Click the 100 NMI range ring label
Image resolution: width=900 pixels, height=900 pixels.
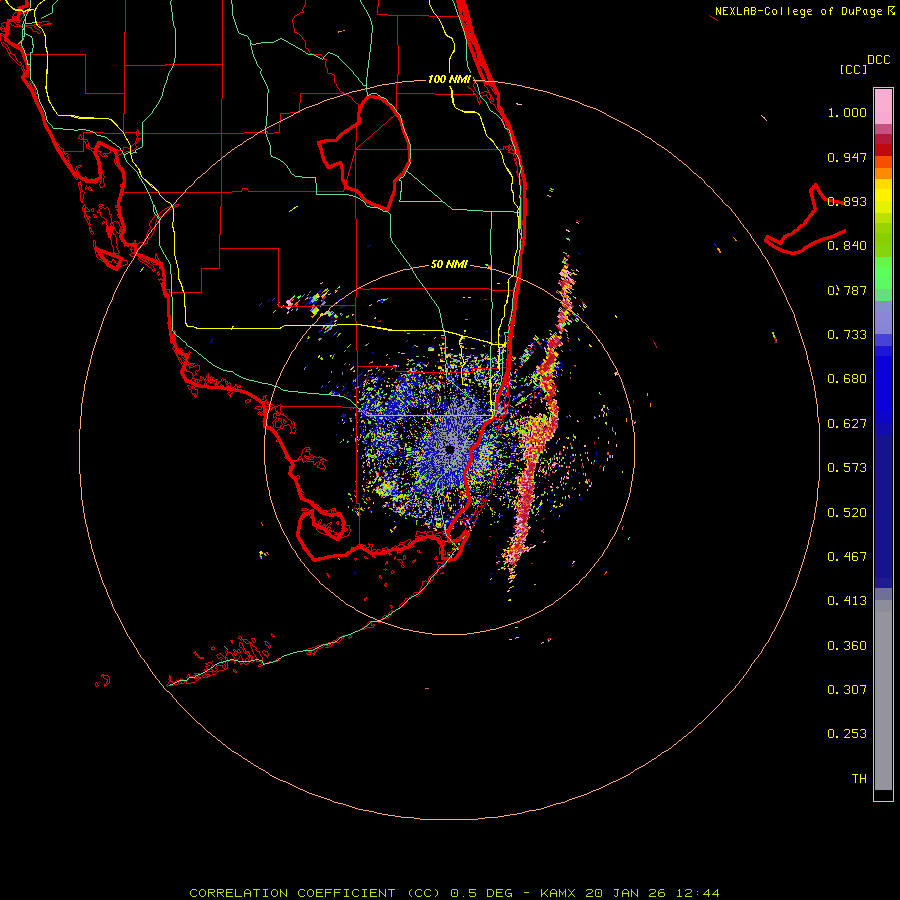click(449, 79)
